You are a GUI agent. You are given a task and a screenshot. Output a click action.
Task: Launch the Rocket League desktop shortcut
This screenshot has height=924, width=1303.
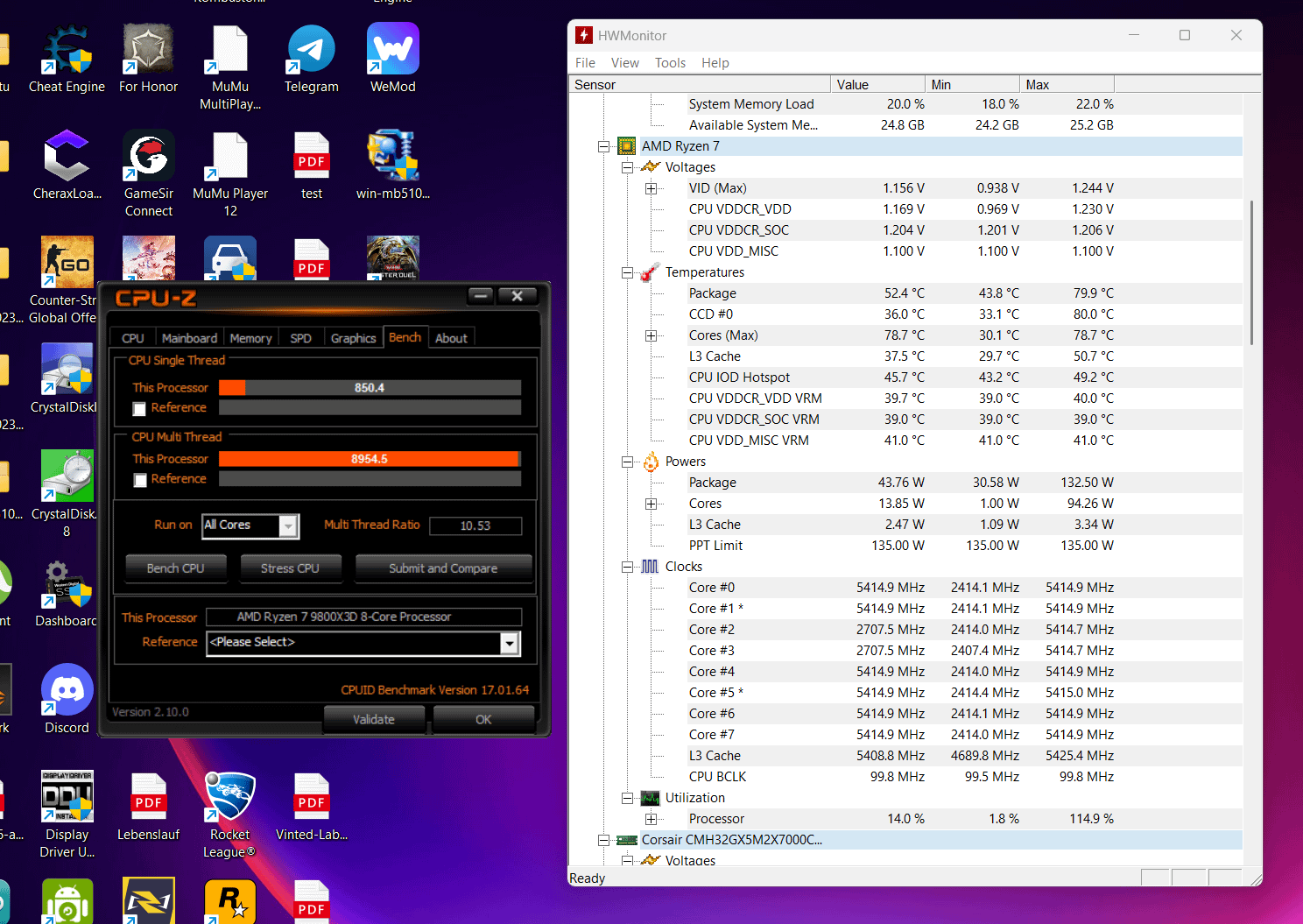click(229, 816)
